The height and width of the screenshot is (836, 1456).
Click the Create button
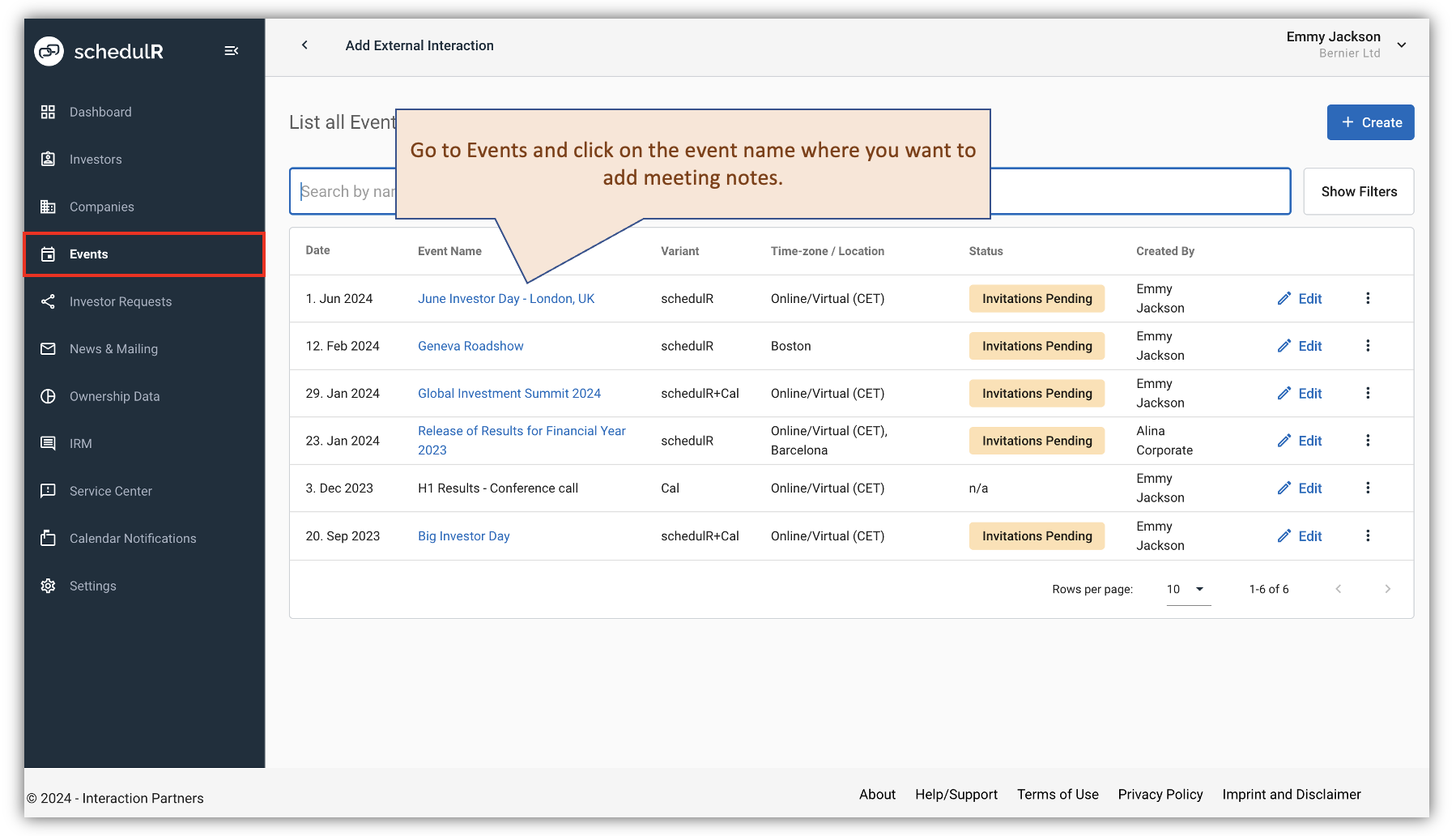point(1370,122)
